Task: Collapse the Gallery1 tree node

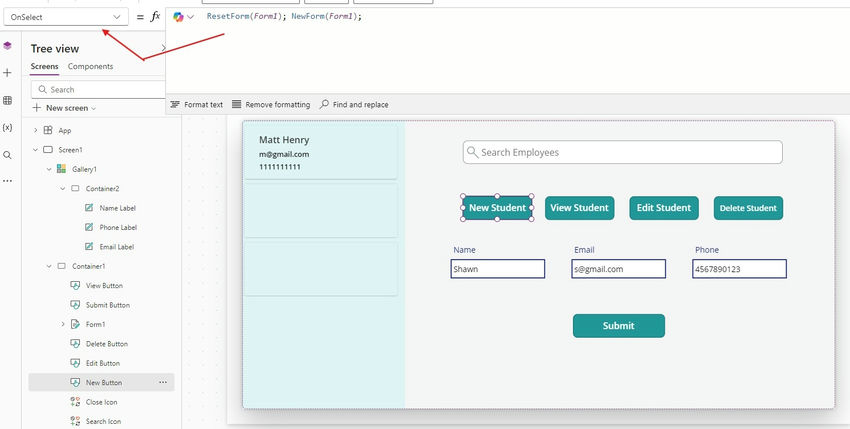Action: 48,169
